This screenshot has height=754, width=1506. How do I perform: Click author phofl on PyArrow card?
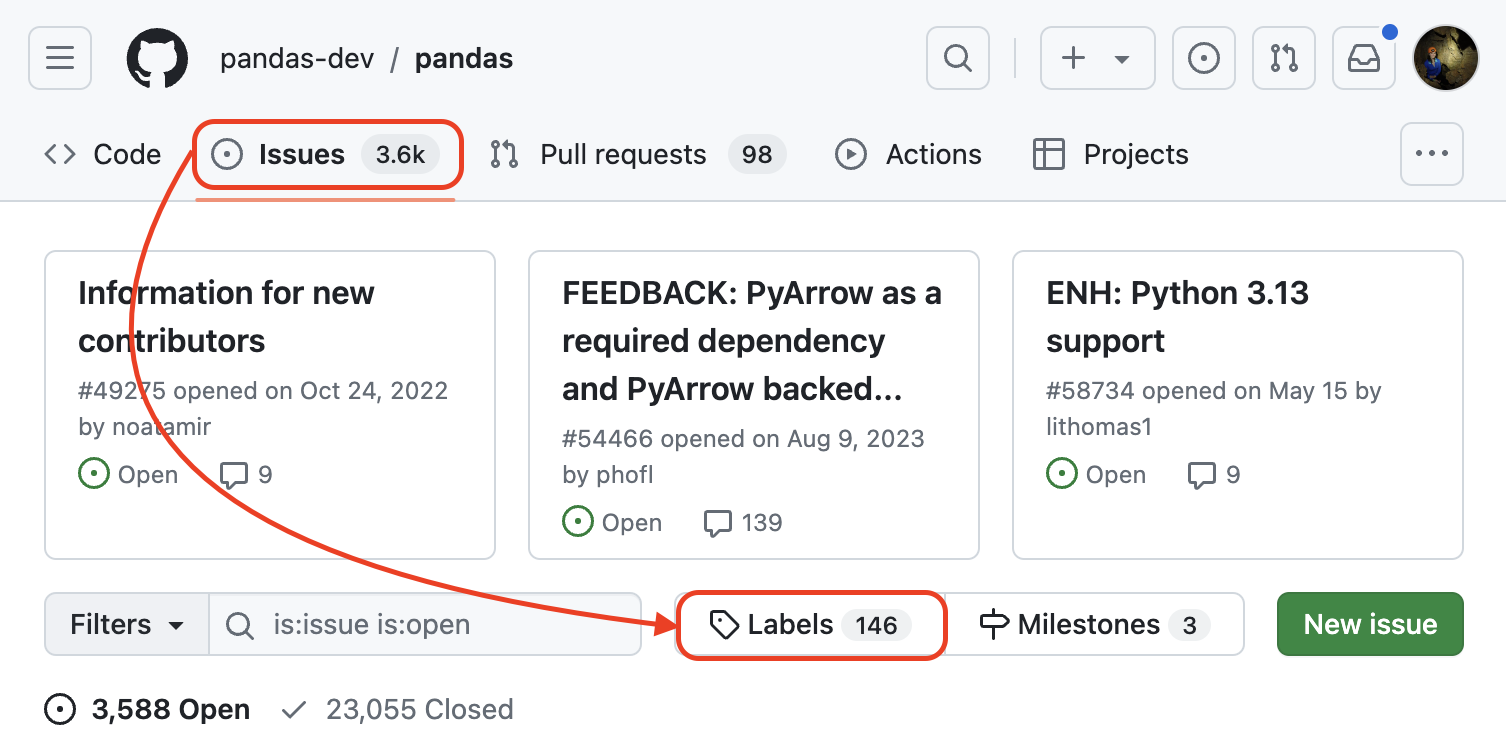[x=623, y=475]
